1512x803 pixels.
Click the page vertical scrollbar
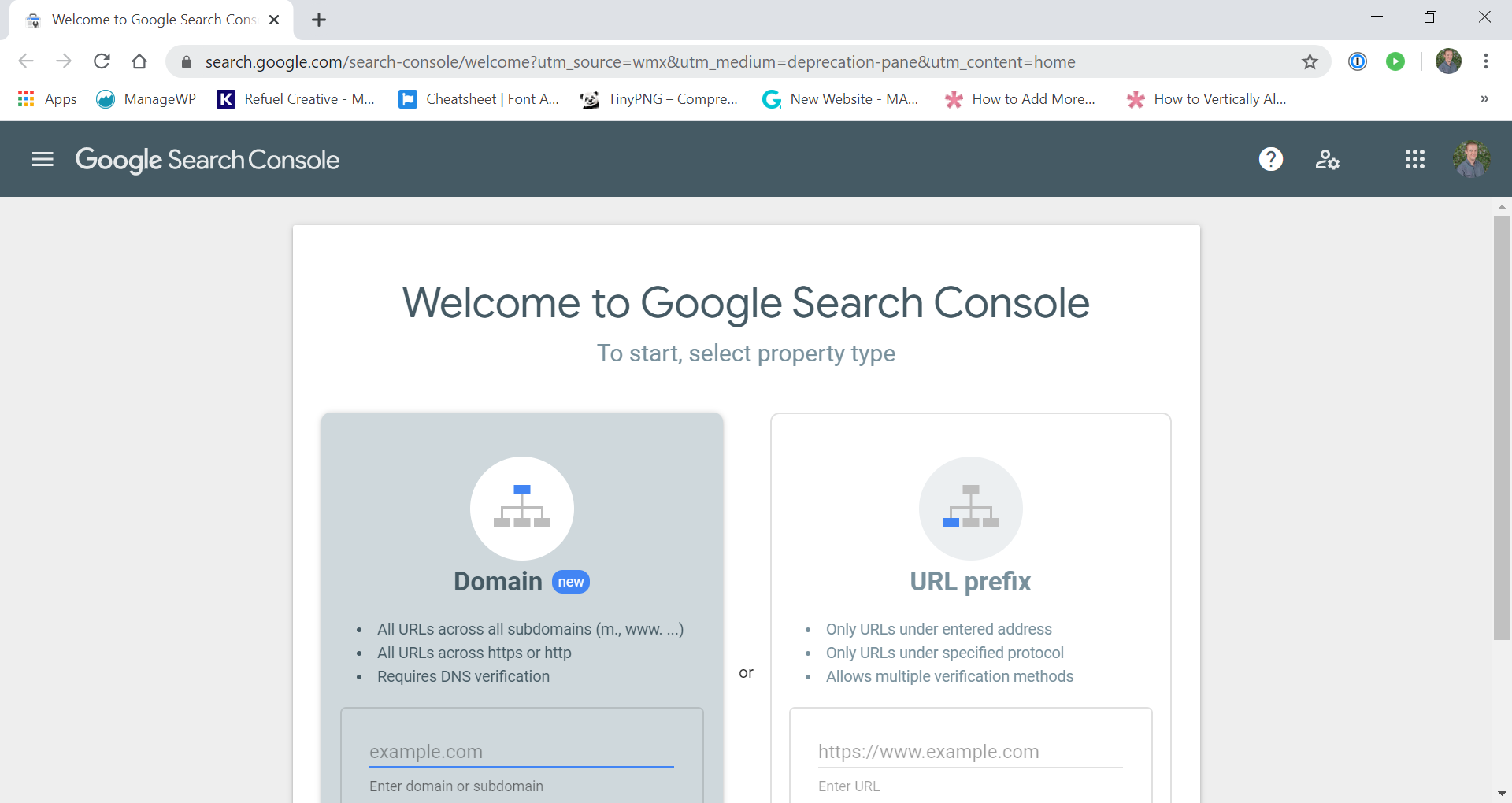(x=1502, y=427)
